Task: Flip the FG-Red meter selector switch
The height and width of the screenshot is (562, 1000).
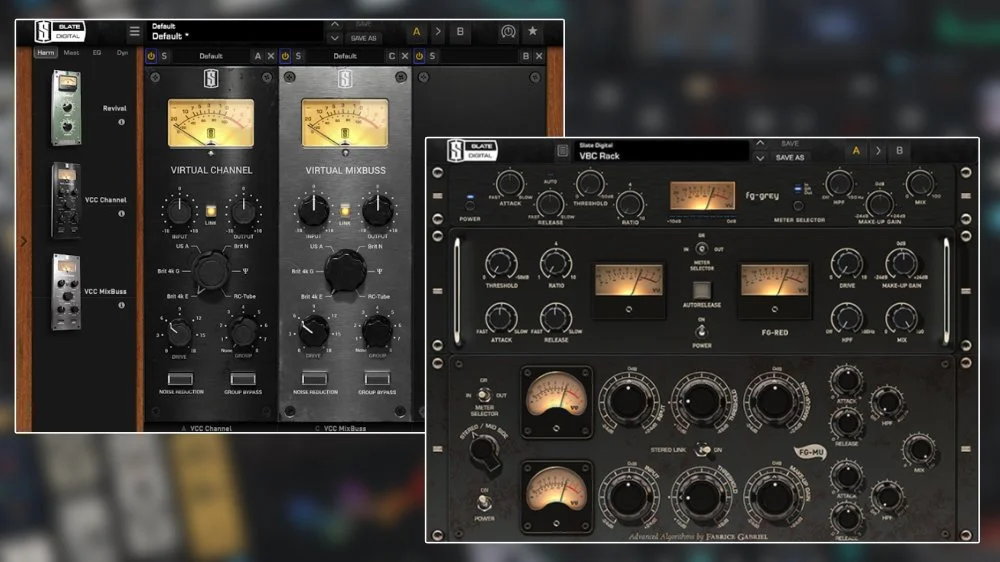Action: click(702, 249)
